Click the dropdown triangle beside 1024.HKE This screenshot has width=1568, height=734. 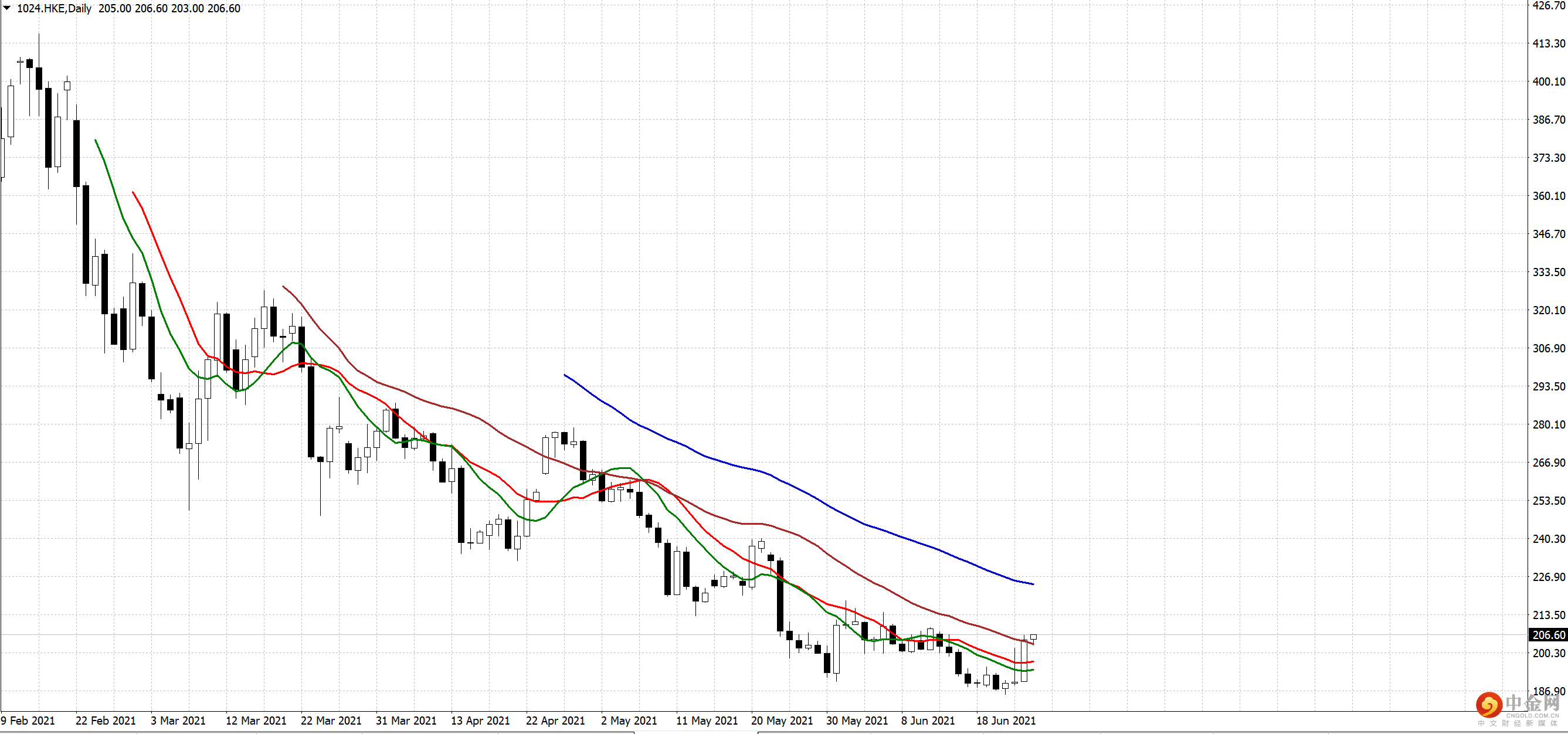pos(7,8)
